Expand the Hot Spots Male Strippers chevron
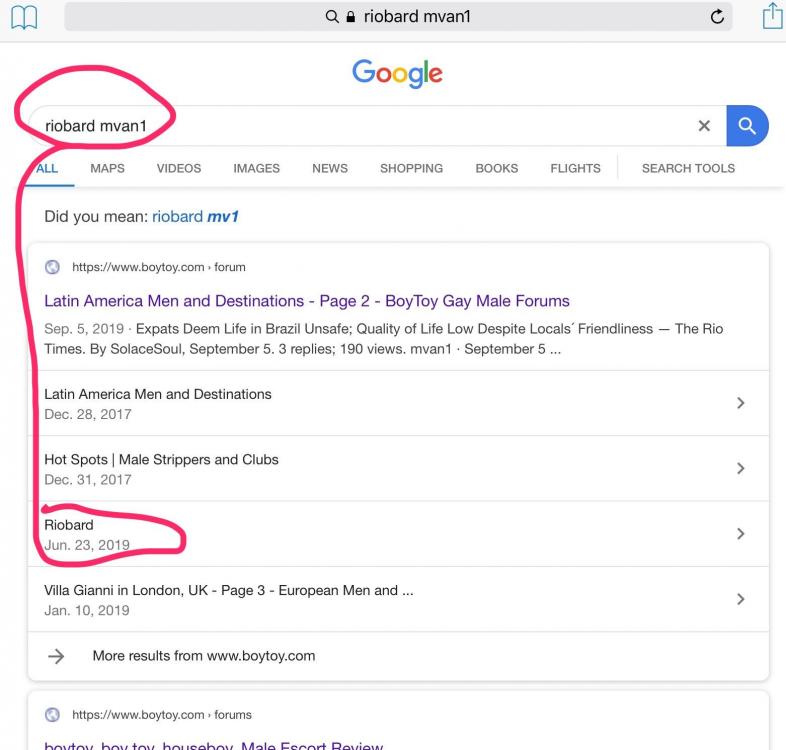 coord(740,468)
